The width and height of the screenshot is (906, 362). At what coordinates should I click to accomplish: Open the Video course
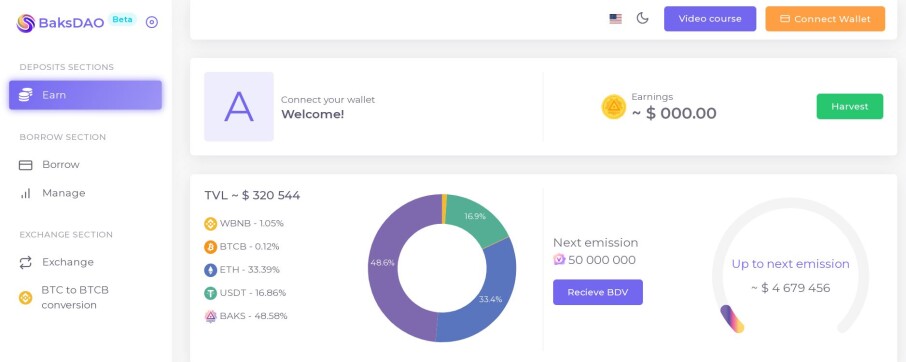pos(710,18)
